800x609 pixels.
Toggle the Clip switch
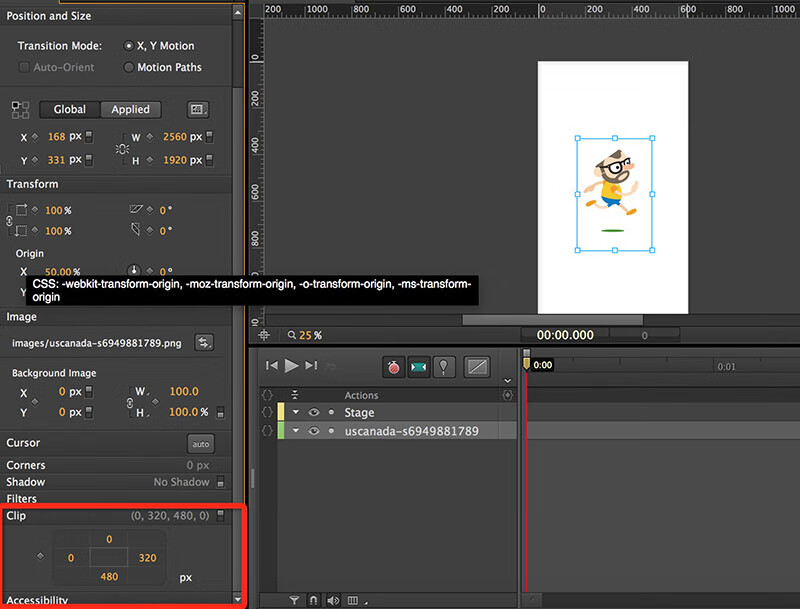coord(220,516)
